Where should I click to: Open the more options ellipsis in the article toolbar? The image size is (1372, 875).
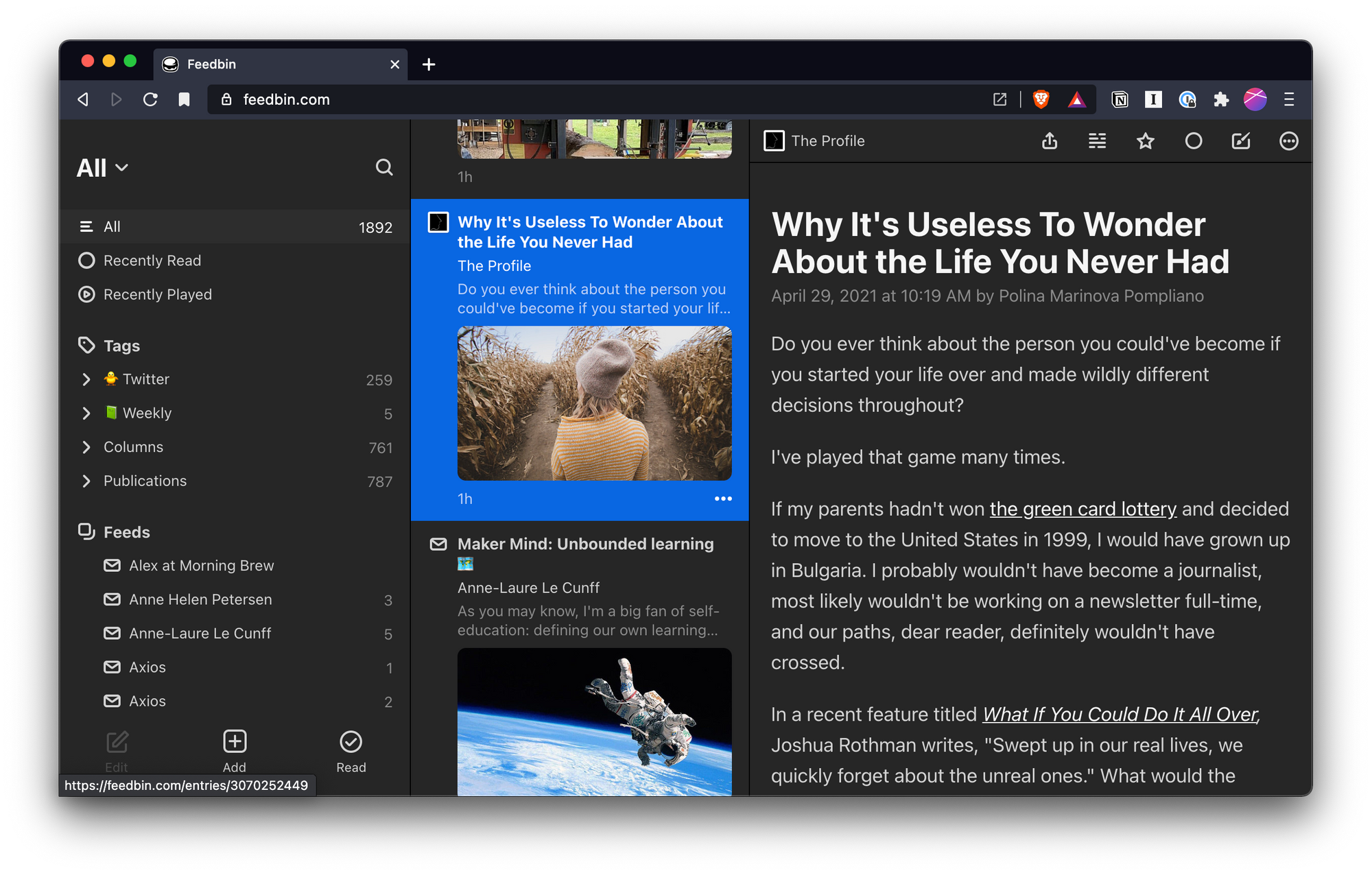coord(1288,141)
